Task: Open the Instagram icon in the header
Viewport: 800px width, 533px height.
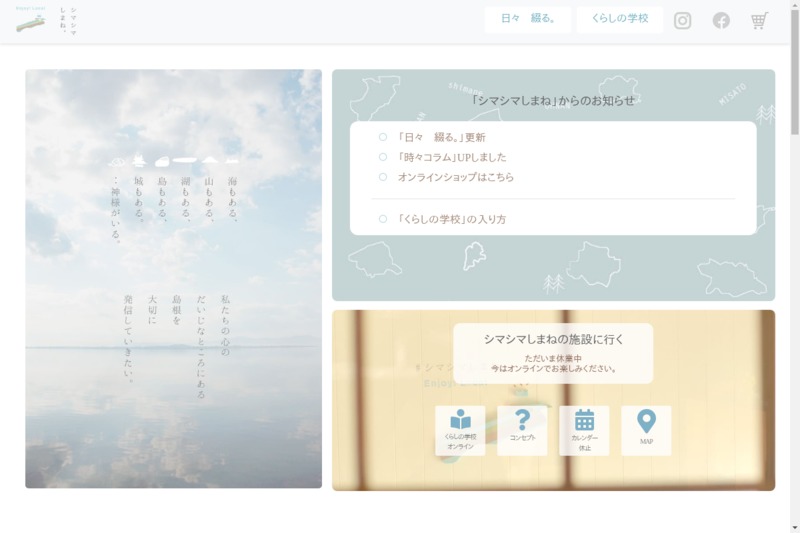Action: click(x=682, y=20)
